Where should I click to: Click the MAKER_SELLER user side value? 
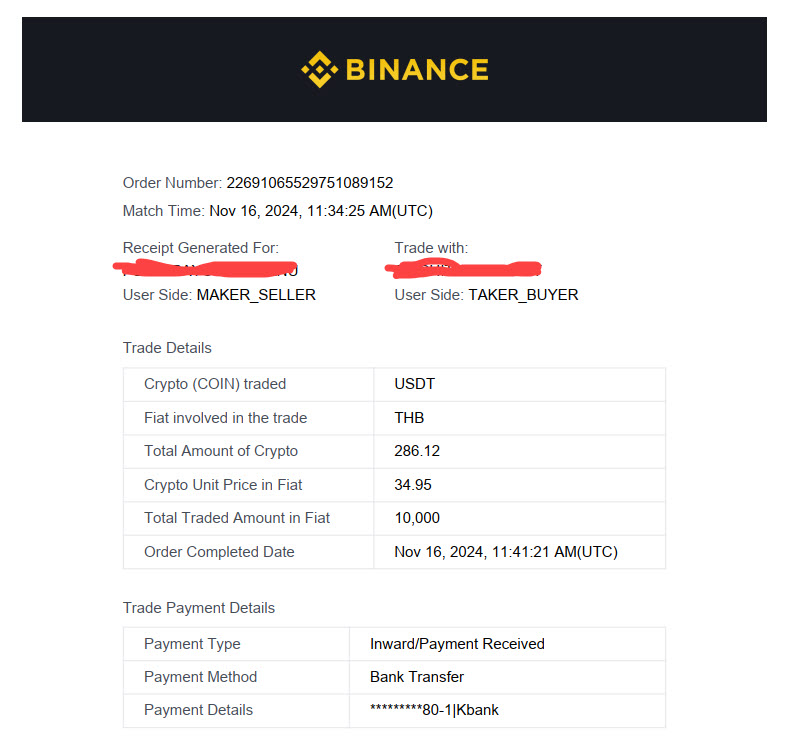coord(256,295)
